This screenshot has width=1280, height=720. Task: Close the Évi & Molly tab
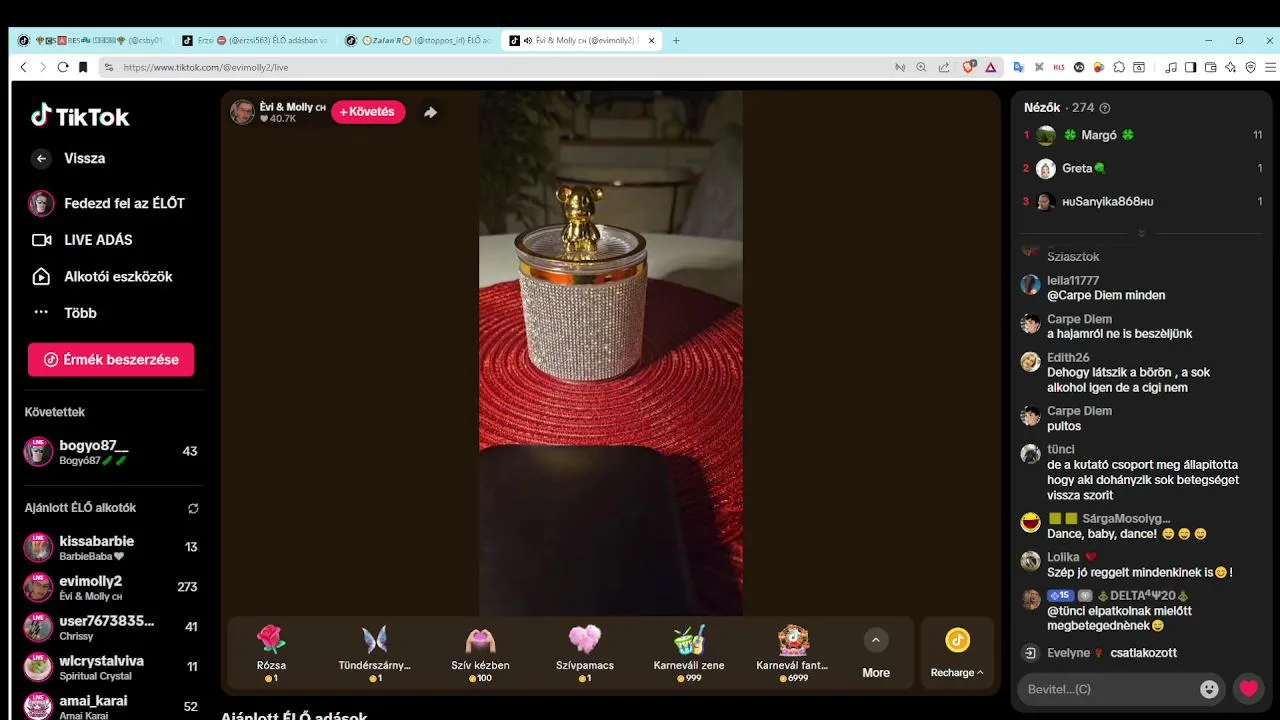coord(652,41)
